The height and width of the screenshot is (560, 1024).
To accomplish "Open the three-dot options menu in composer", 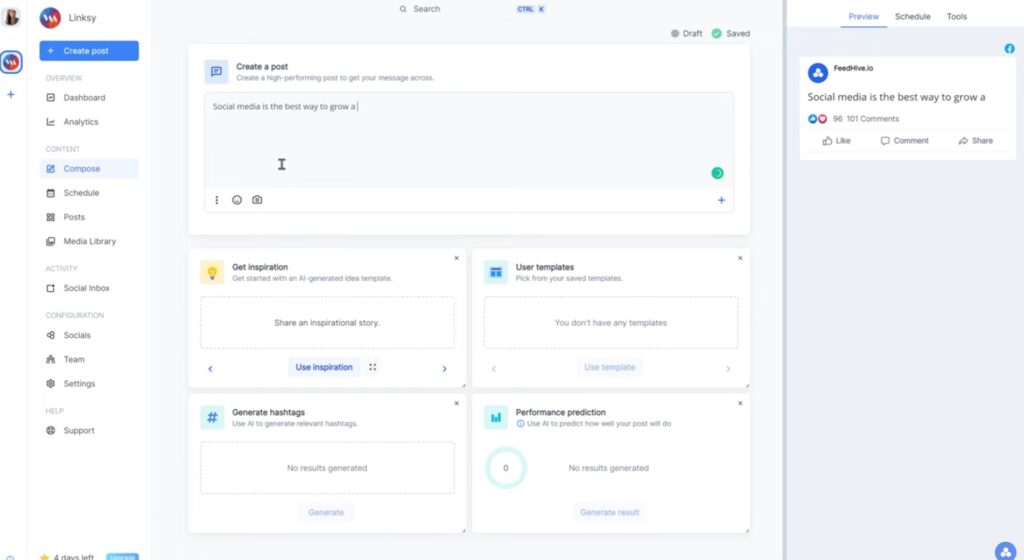I will tap(217, 200).
